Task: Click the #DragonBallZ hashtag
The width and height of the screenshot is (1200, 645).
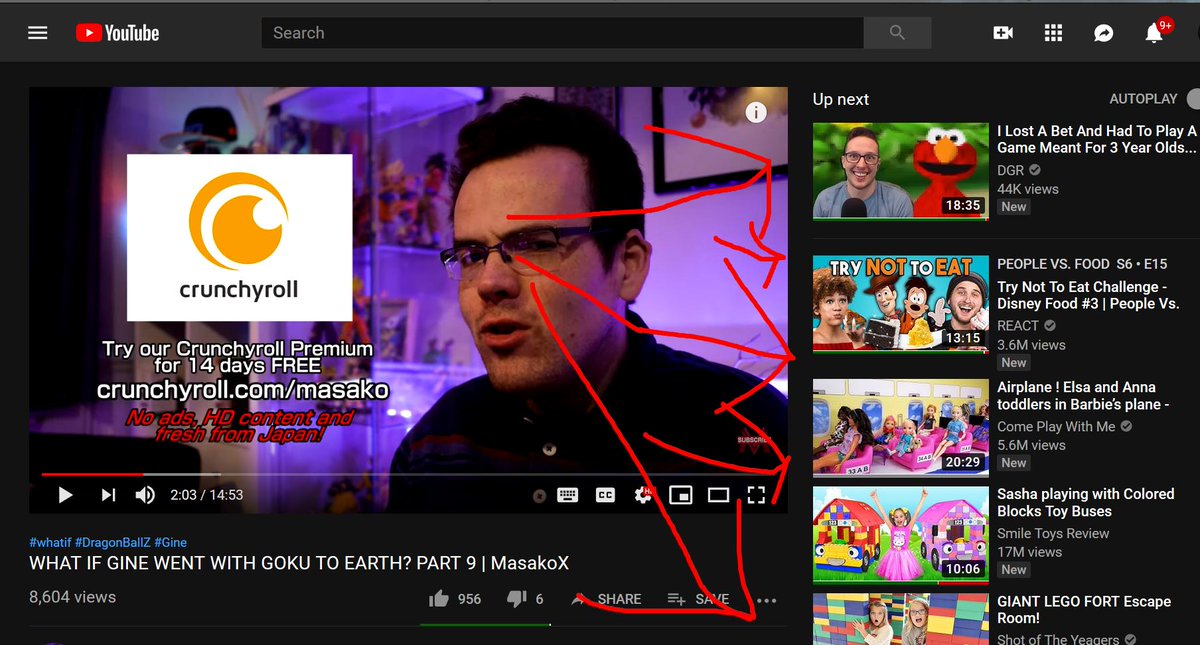Action: coord(111,541)
